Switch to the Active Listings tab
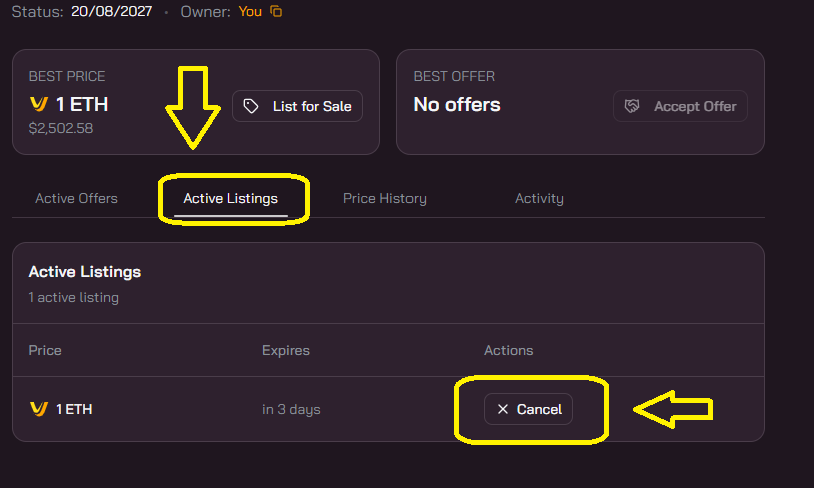814x488 pixels. pyautogui.click(x=230, y=198)
